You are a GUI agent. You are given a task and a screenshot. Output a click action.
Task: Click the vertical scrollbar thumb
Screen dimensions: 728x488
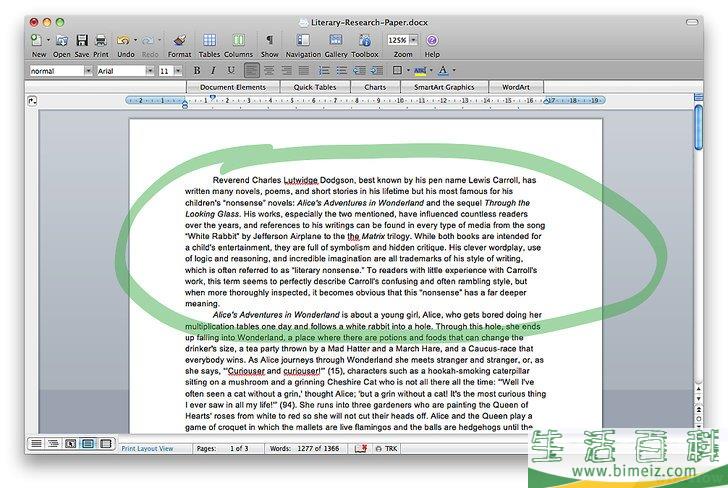coord(698,127)
